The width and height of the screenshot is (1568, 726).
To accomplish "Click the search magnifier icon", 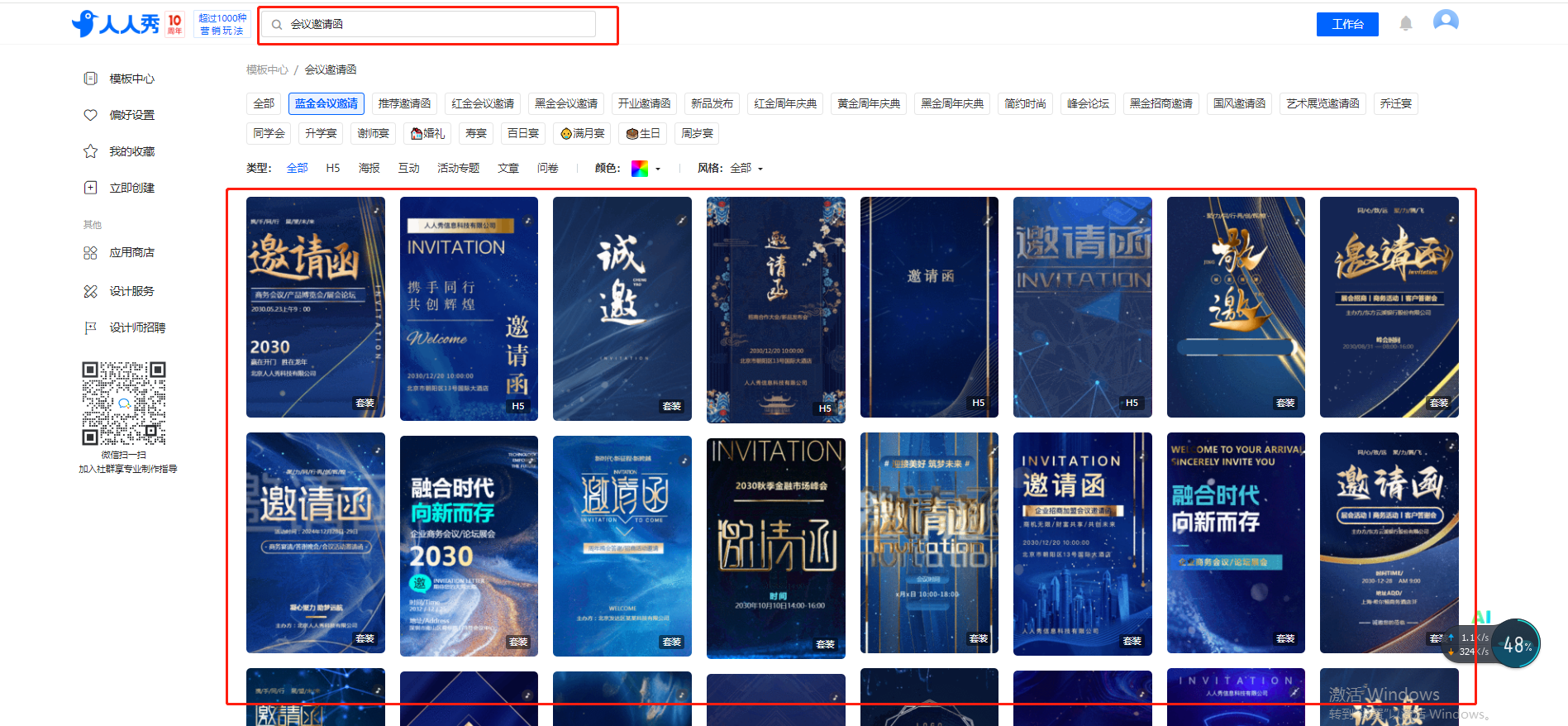I will click(277, 25).
